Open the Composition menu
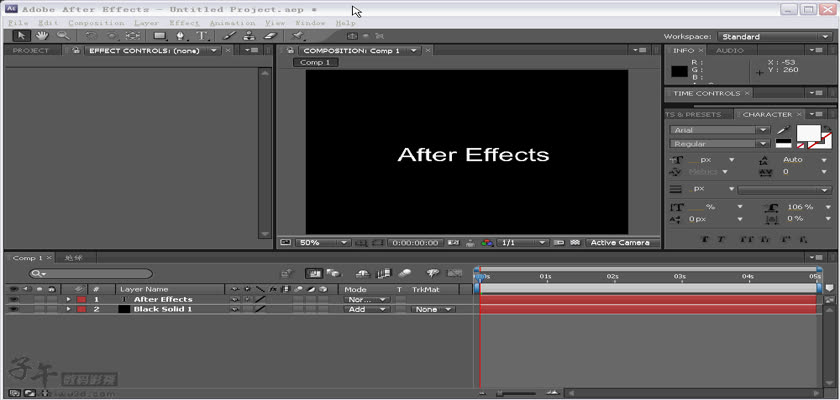 (96, 23)
